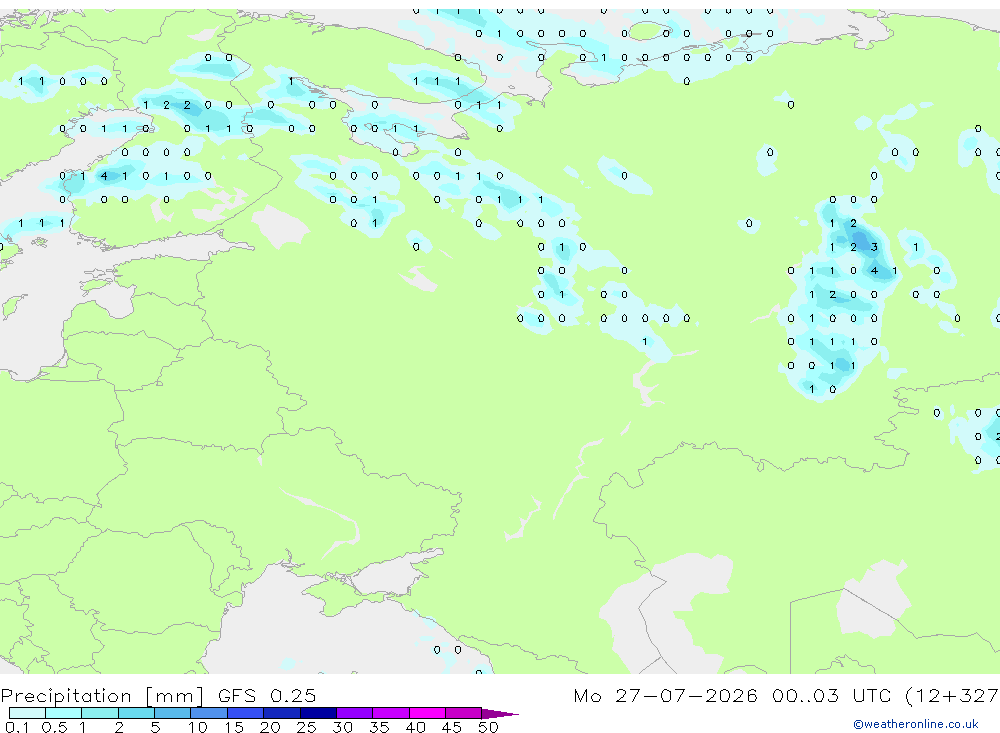The width and height of the screenshot is (1000, 733).
Task: Click the '00..03 UTC' time label
Action: (x=831, y=695)
